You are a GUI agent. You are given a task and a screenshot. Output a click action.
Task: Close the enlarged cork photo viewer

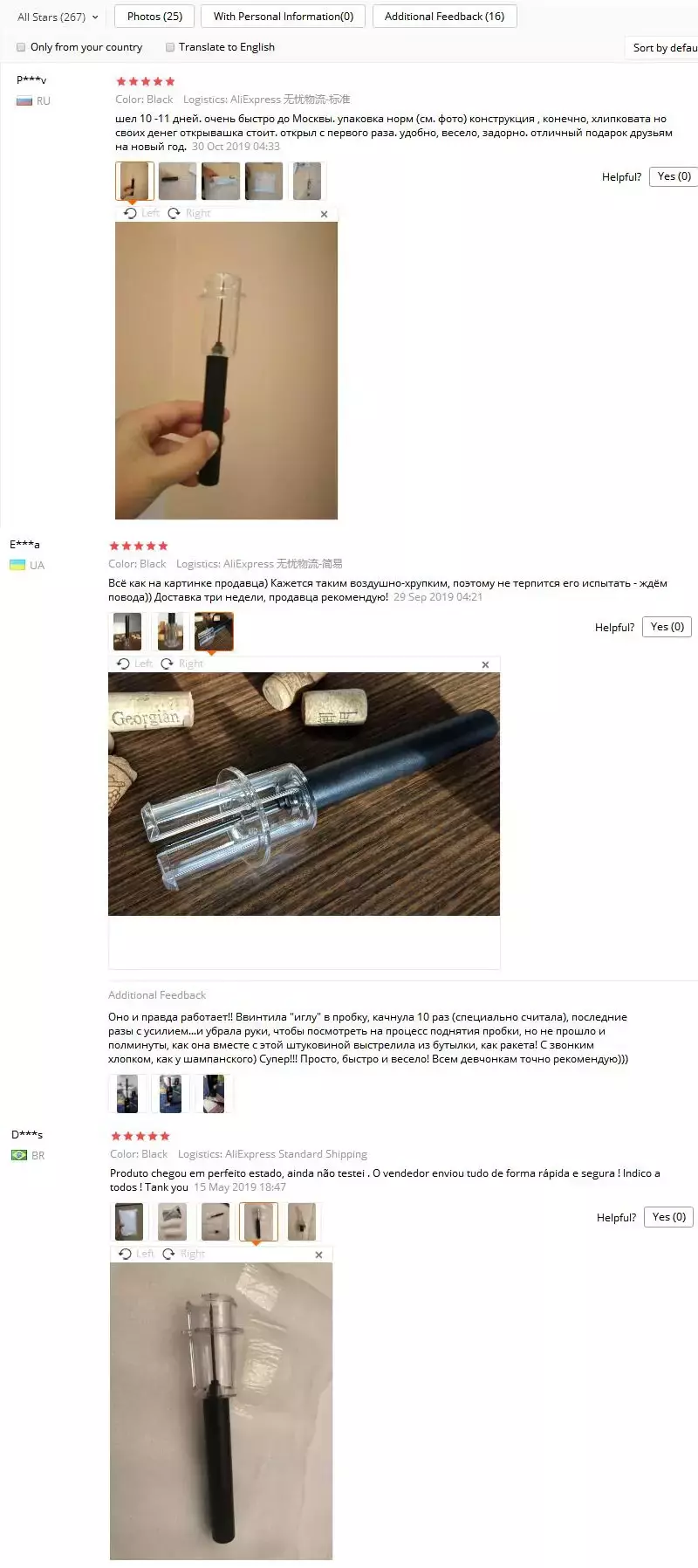coord(485,664)
